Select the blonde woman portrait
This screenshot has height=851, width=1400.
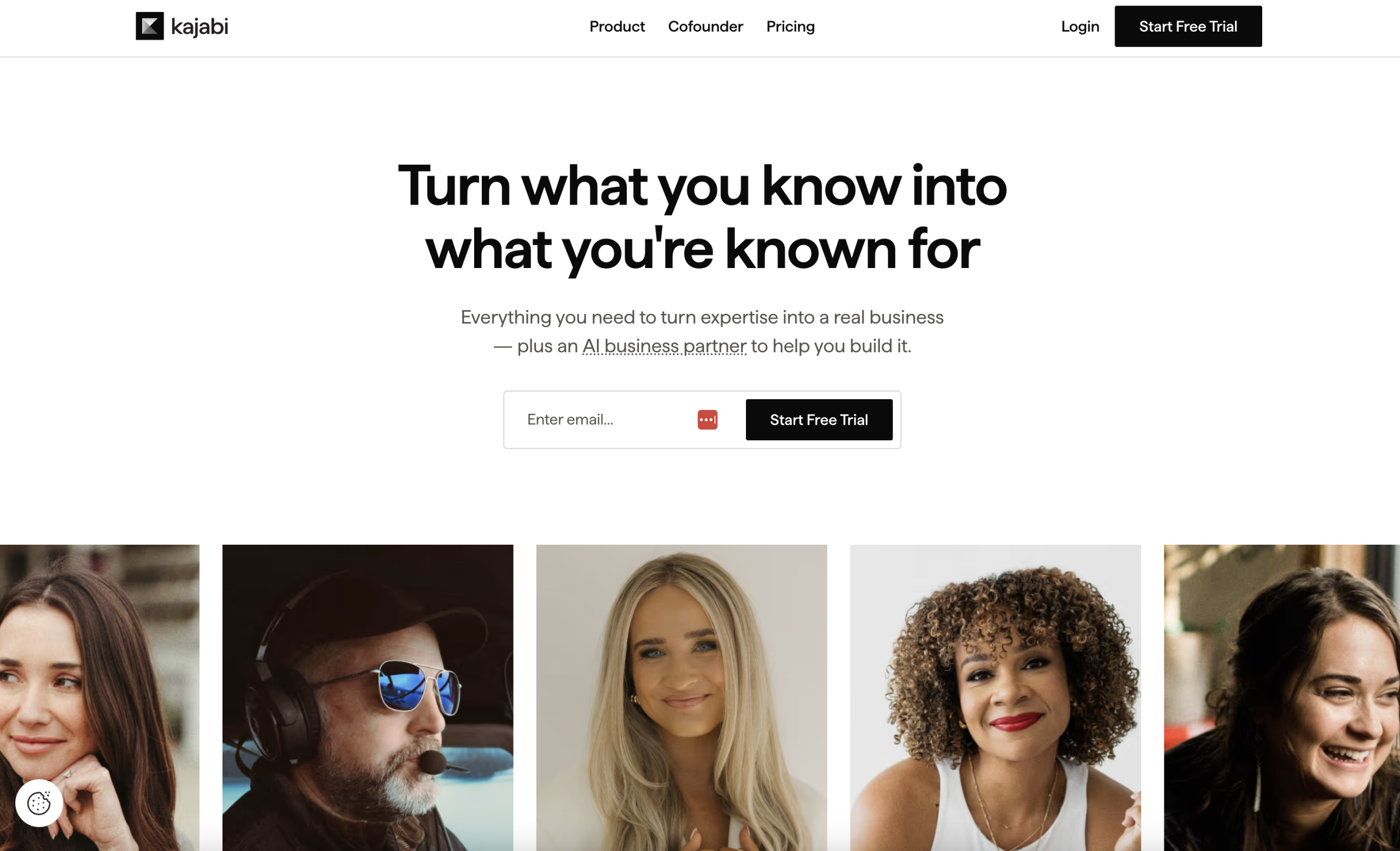click(x=681, y=698)
